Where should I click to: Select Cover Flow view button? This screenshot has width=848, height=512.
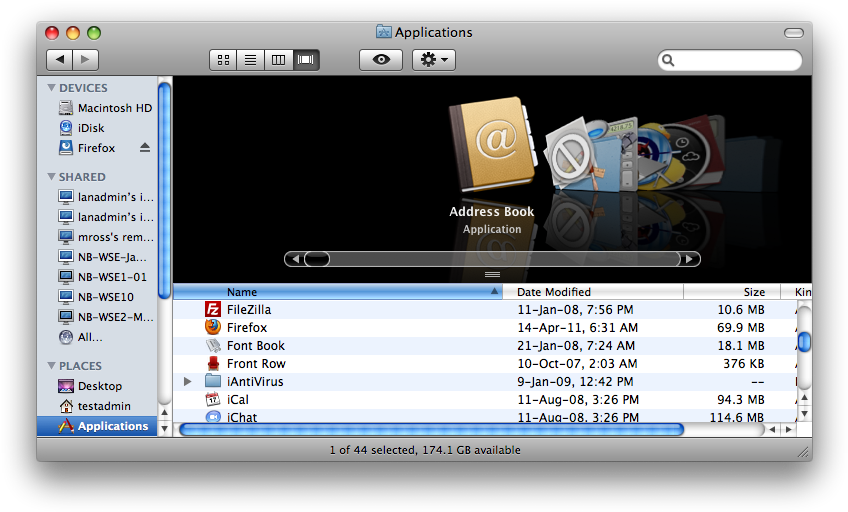click(x=306, y=60)
